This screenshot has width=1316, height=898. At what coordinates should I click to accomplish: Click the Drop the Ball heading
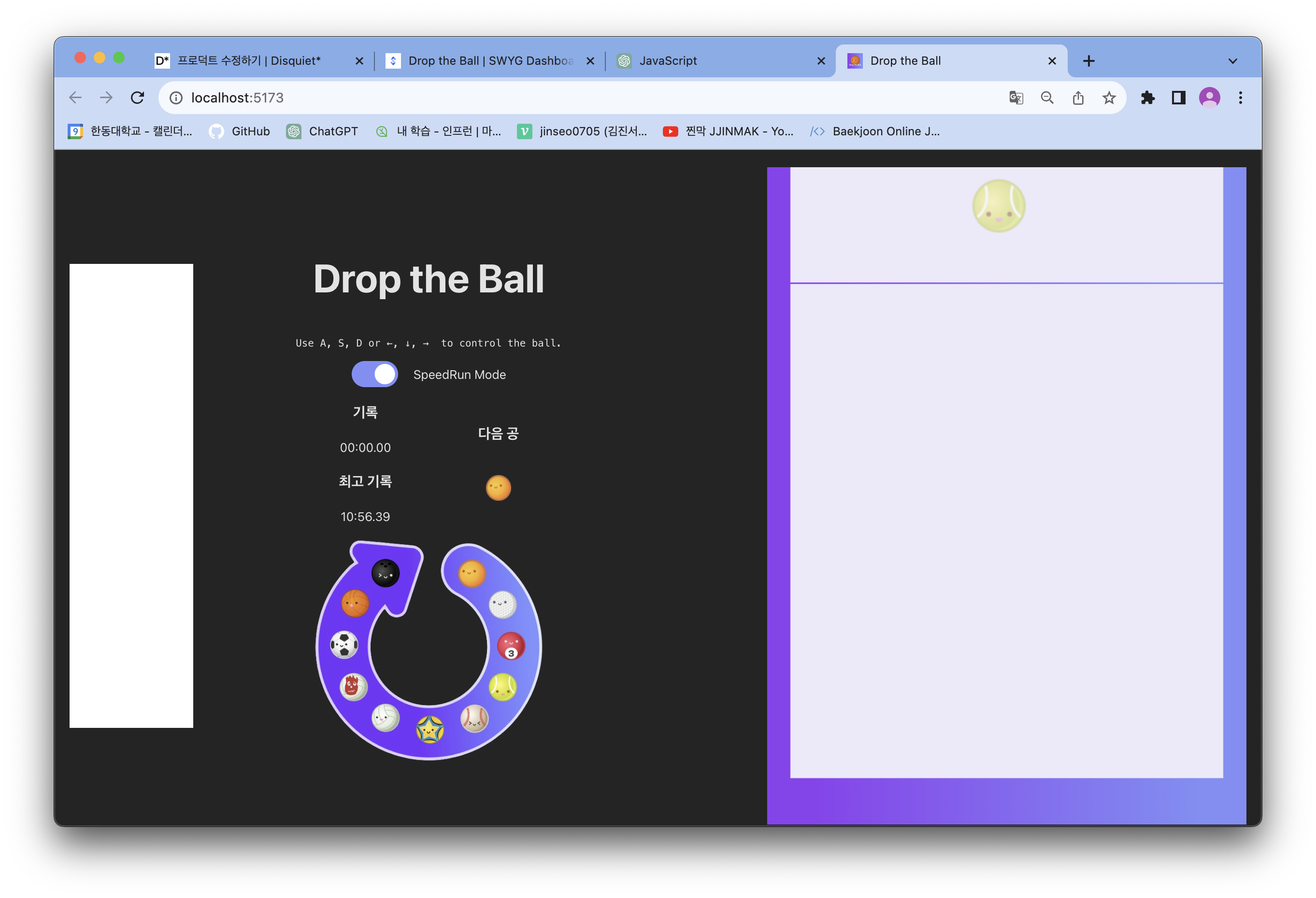click(429, 279)
